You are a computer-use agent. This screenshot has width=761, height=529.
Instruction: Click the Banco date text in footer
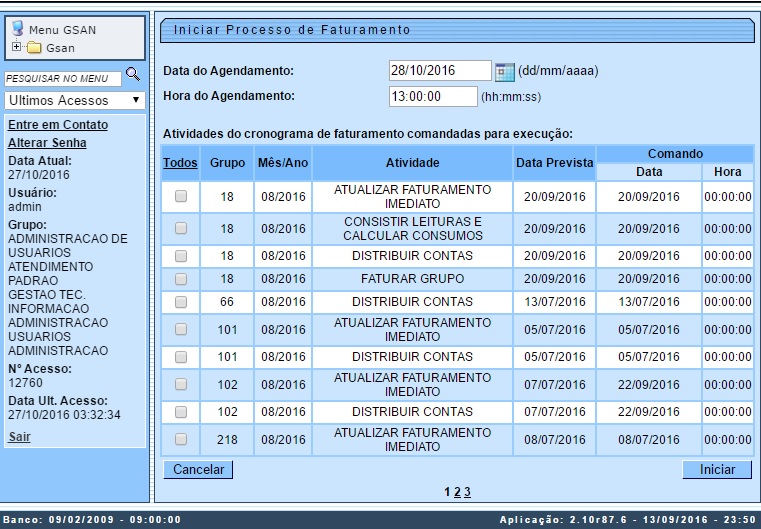92,520
